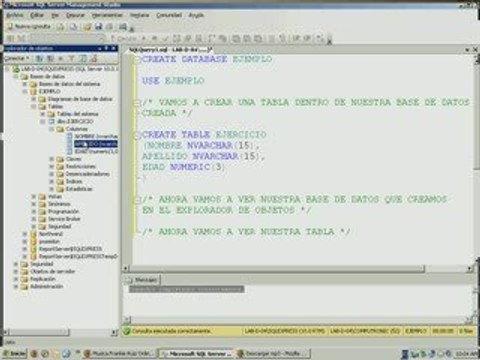Expand the Administración folder node
Screen dimensions: 480x360
click(x=16, y=286)
